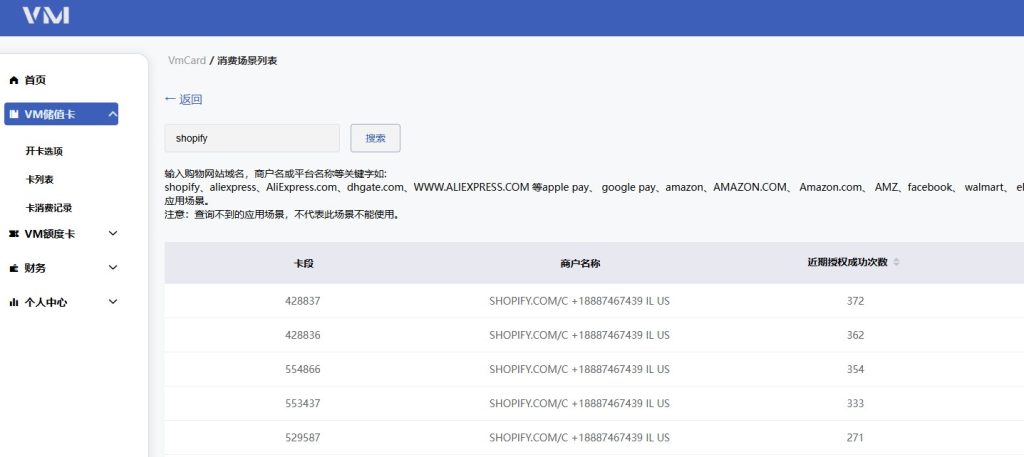Click the home icon beside 首页
Screen dimensions: 1024x457
point(14,80)
